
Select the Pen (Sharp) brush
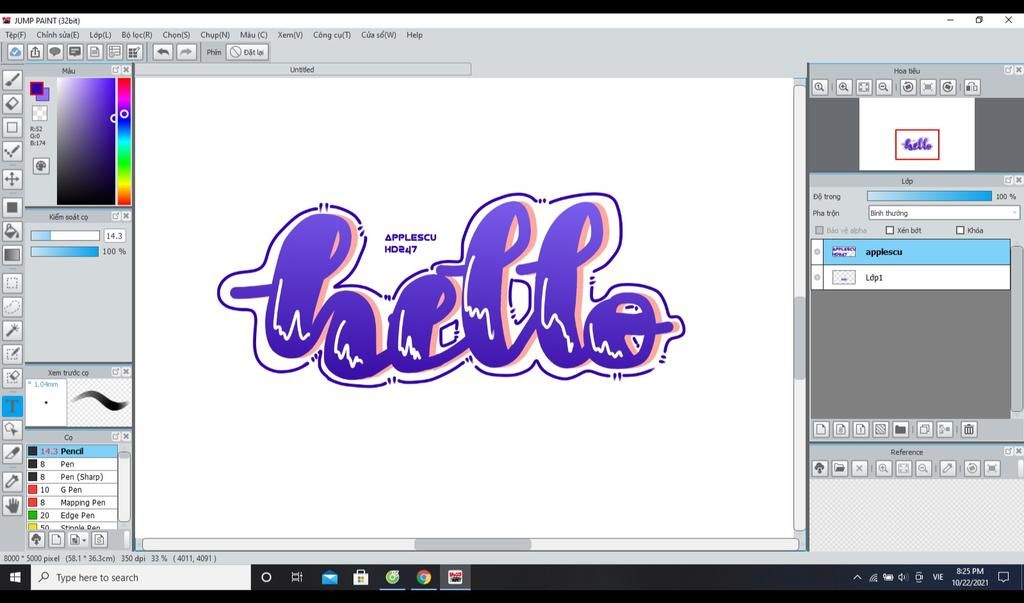[x=72, y=477]
